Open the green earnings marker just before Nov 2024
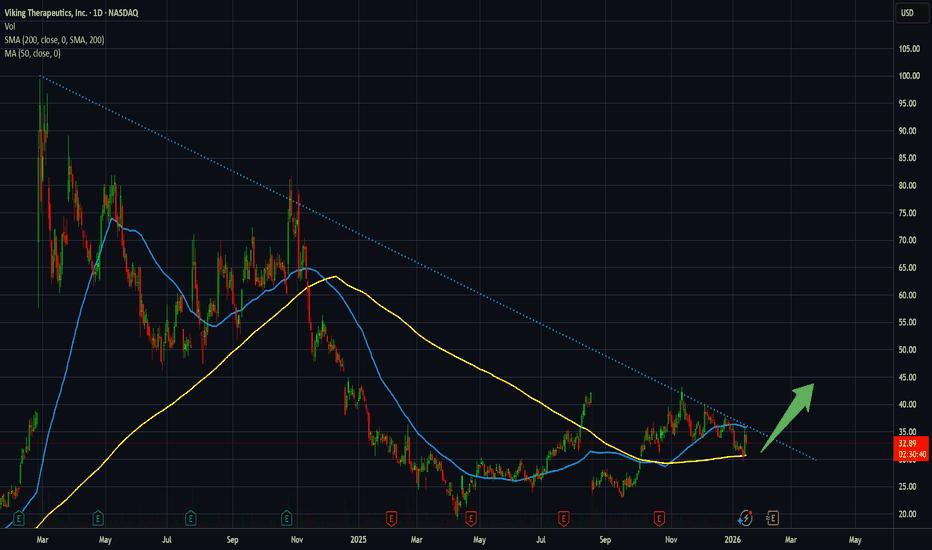The width and height of the screenshot is (932, 550). (x=286, y=518)
